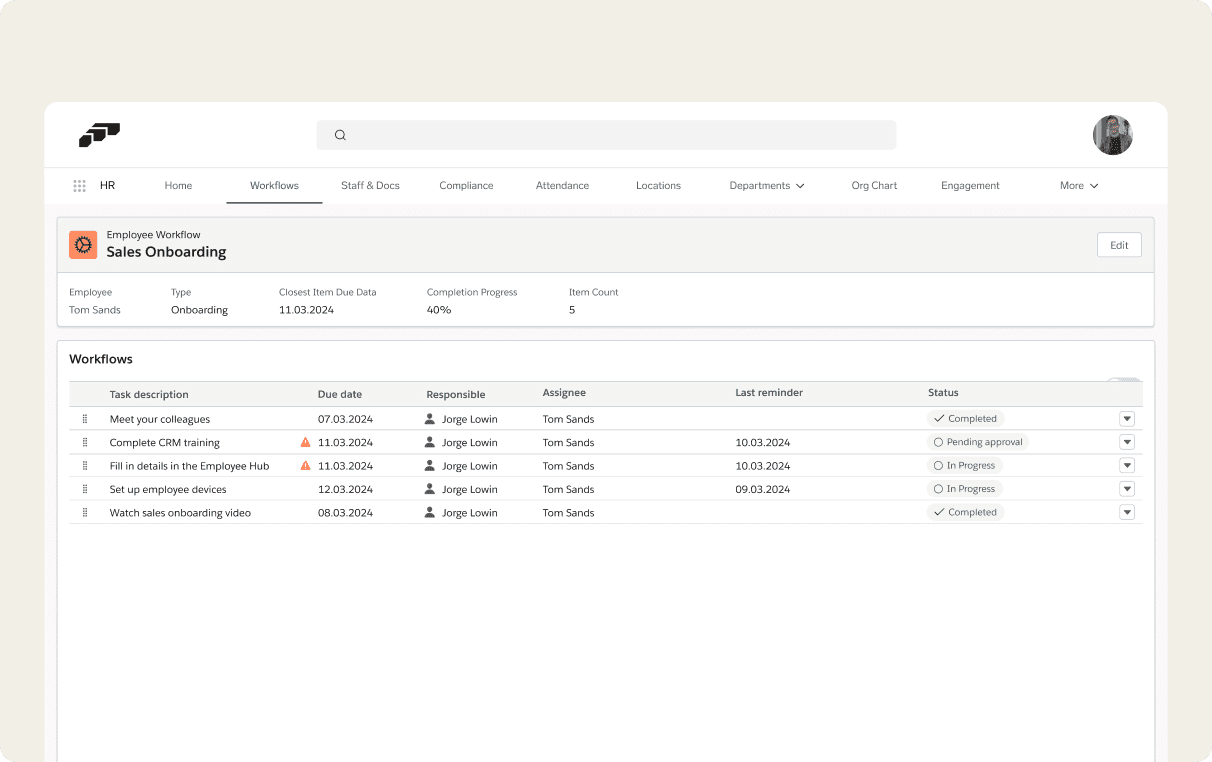Sort by Due date column header

340,394
